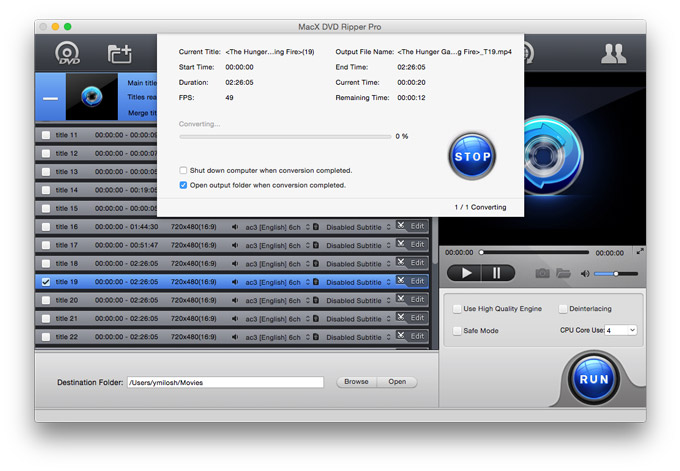This screenshot has height=471, width=680.
Task: Click the camera snapshot icon
Action: (542, 273)
